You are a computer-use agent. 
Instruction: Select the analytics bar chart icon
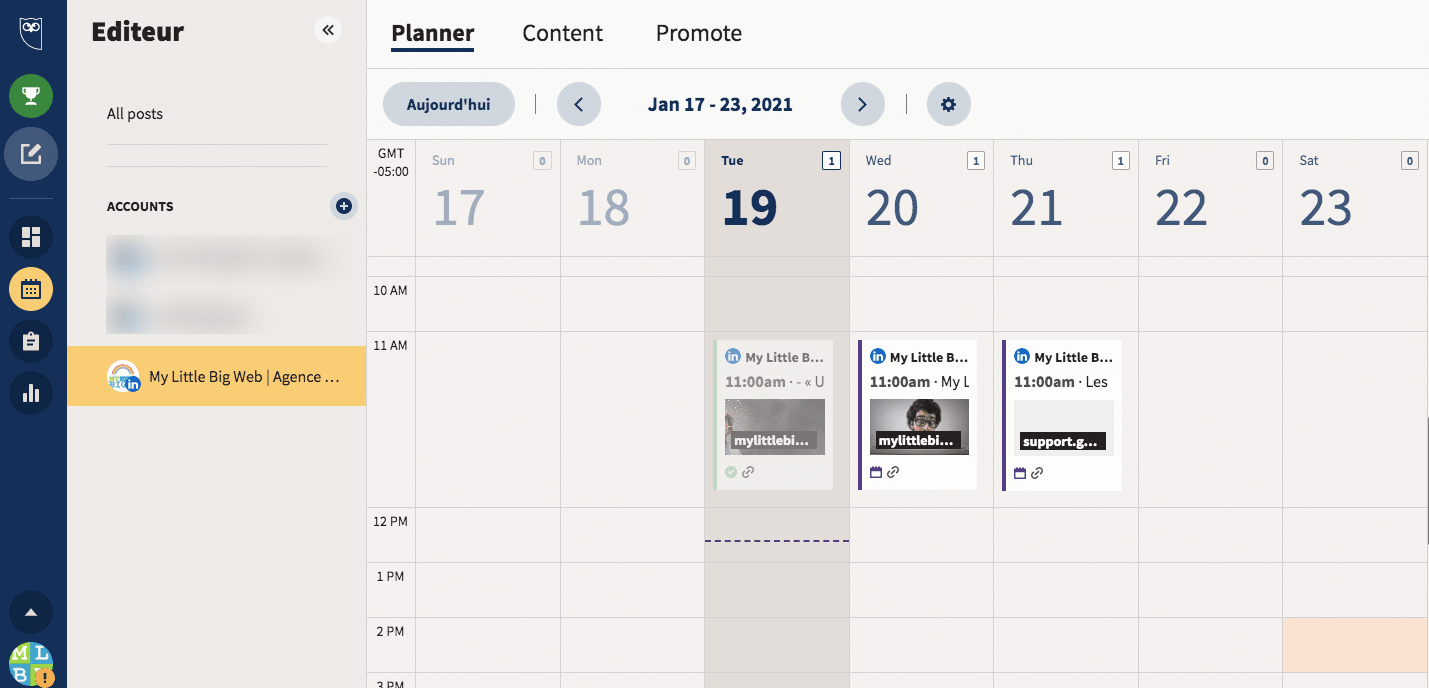31,393
